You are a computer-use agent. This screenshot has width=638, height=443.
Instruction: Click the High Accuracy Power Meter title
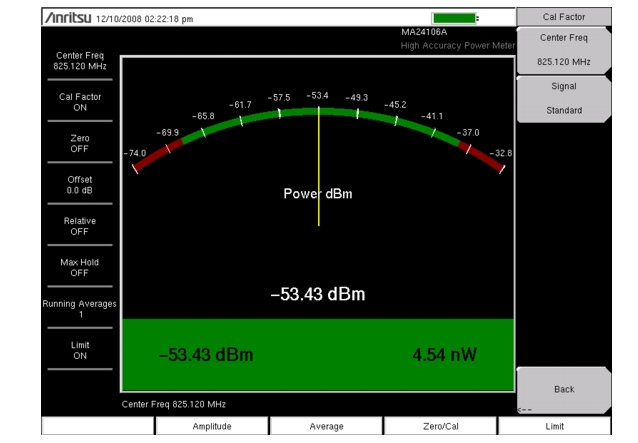[458, 46]
